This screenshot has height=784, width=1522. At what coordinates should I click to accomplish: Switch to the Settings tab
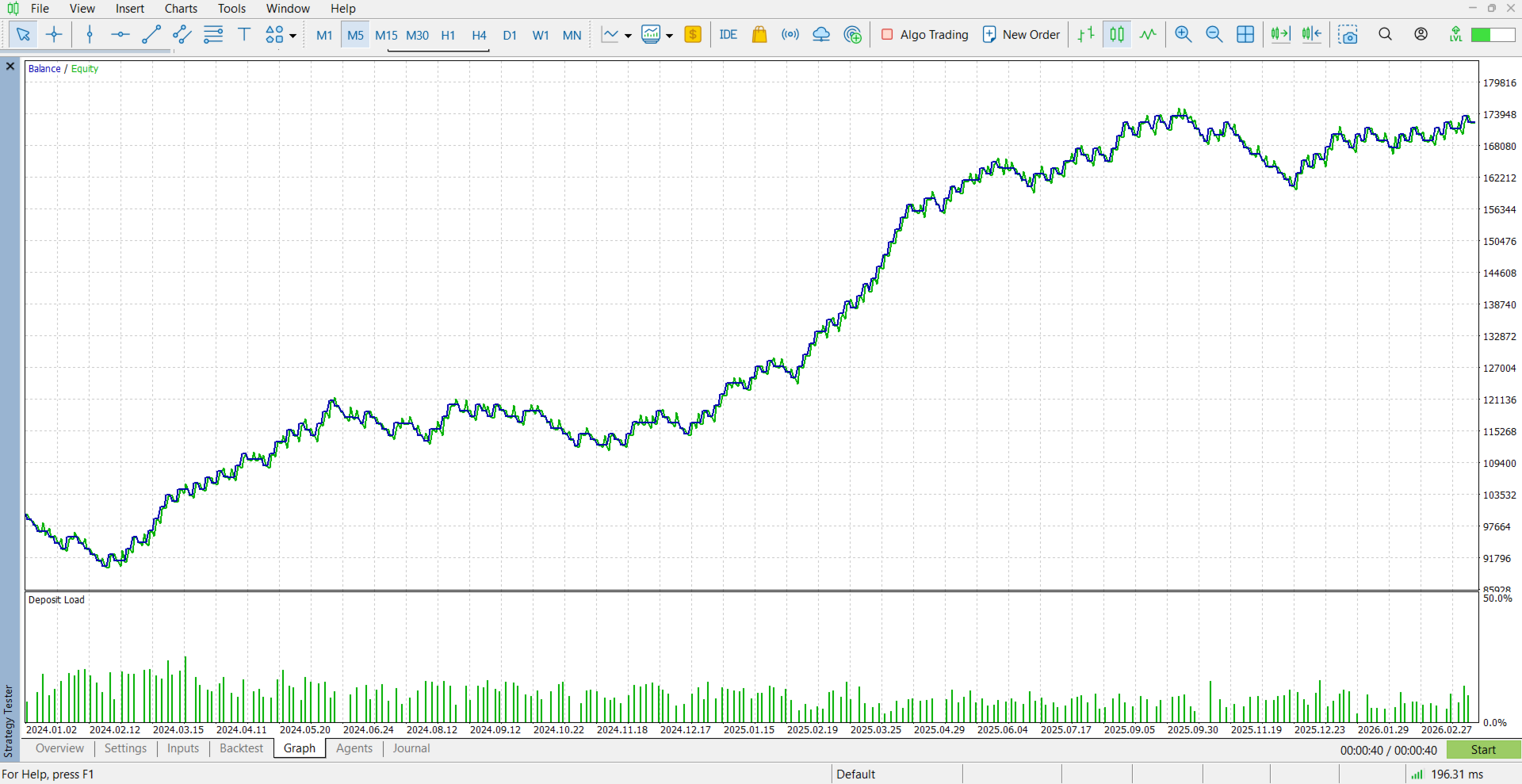pyautogui.click(x=125, y=748)
